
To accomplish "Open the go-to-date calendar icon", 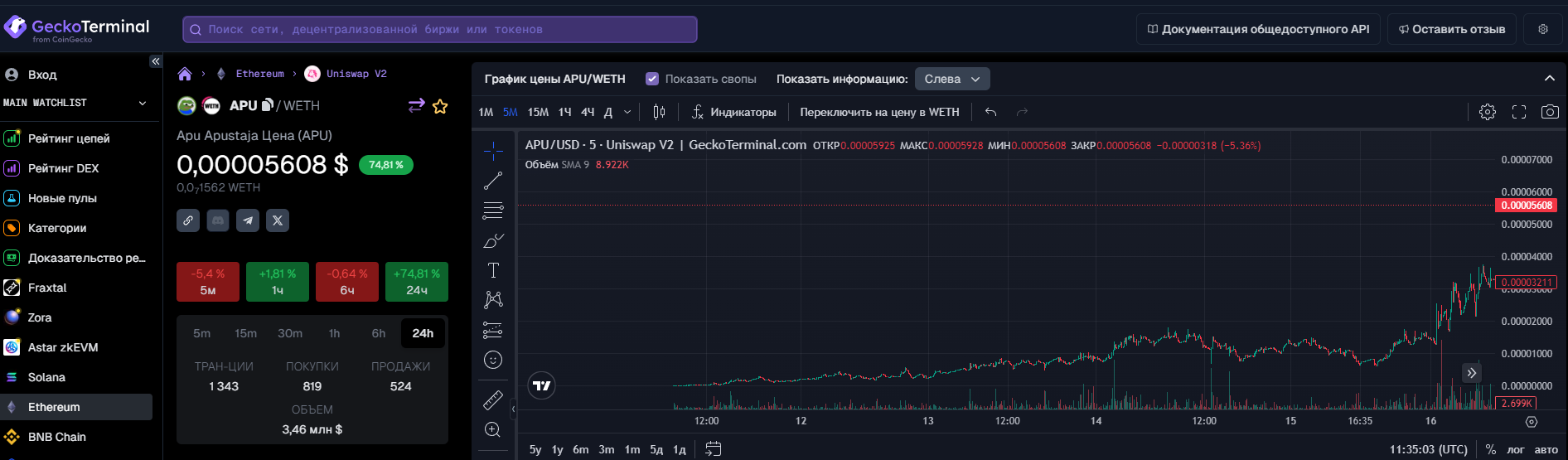I will coord(713,449).
